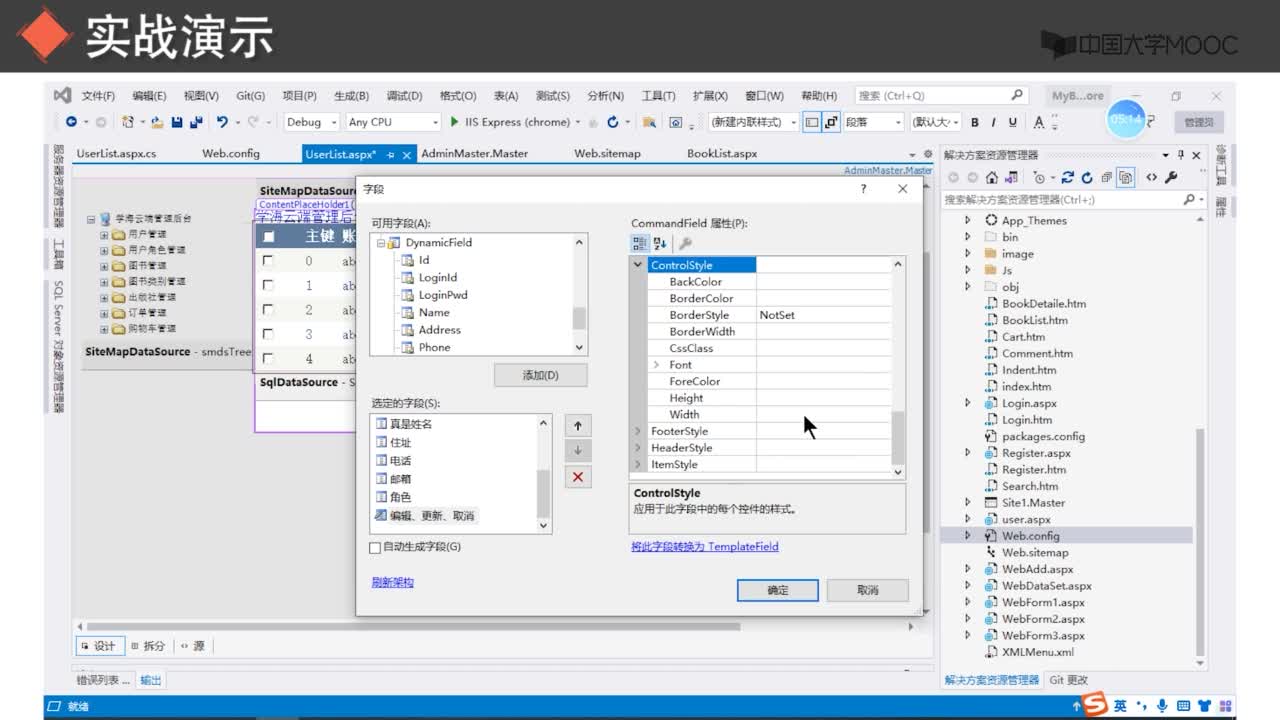The width and height of the screenshot is (1280, 720).
Task: Click the search magnifier in Solution Explorer
Action: click(x=1189, y=200)
